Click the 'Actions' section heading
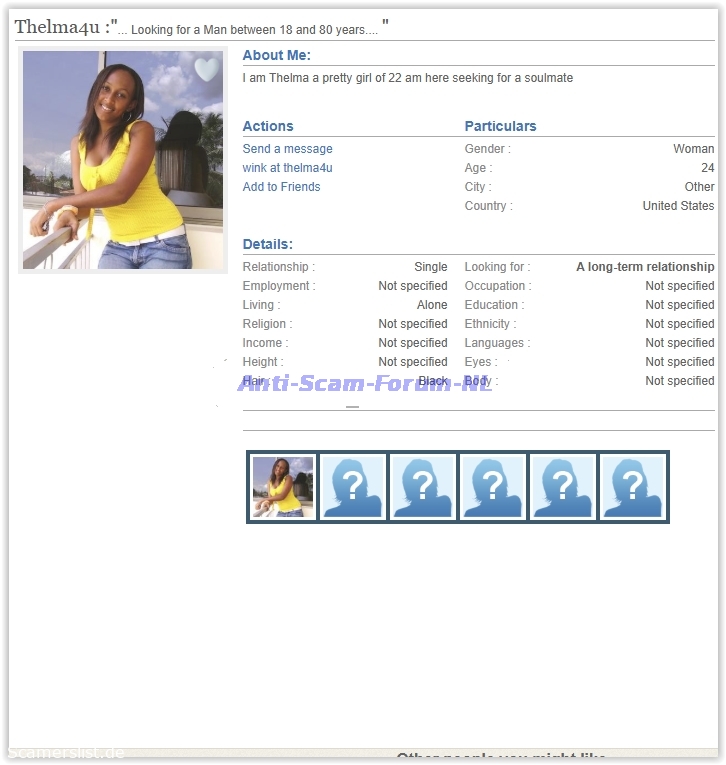The height and width of the screenshot is (765, 726). point(268,126)
